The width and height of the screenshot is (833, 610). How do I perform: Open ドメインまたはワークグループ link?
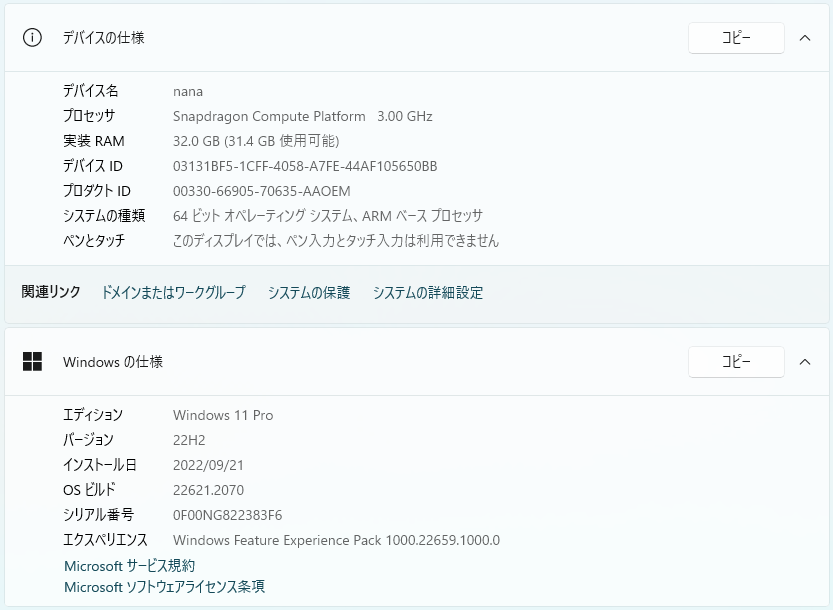point(173,292)
